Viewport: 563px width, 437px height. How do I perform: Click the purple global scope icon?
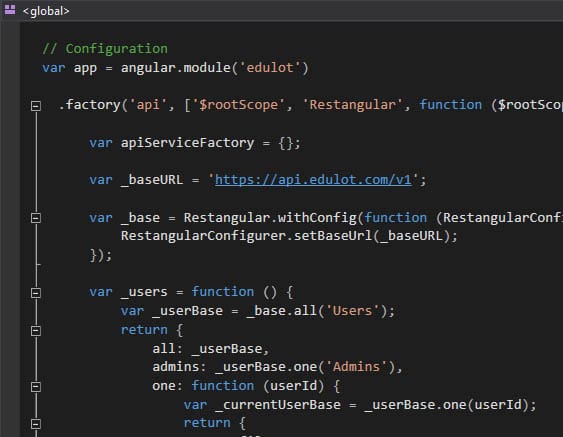click(x=10, y=10)
